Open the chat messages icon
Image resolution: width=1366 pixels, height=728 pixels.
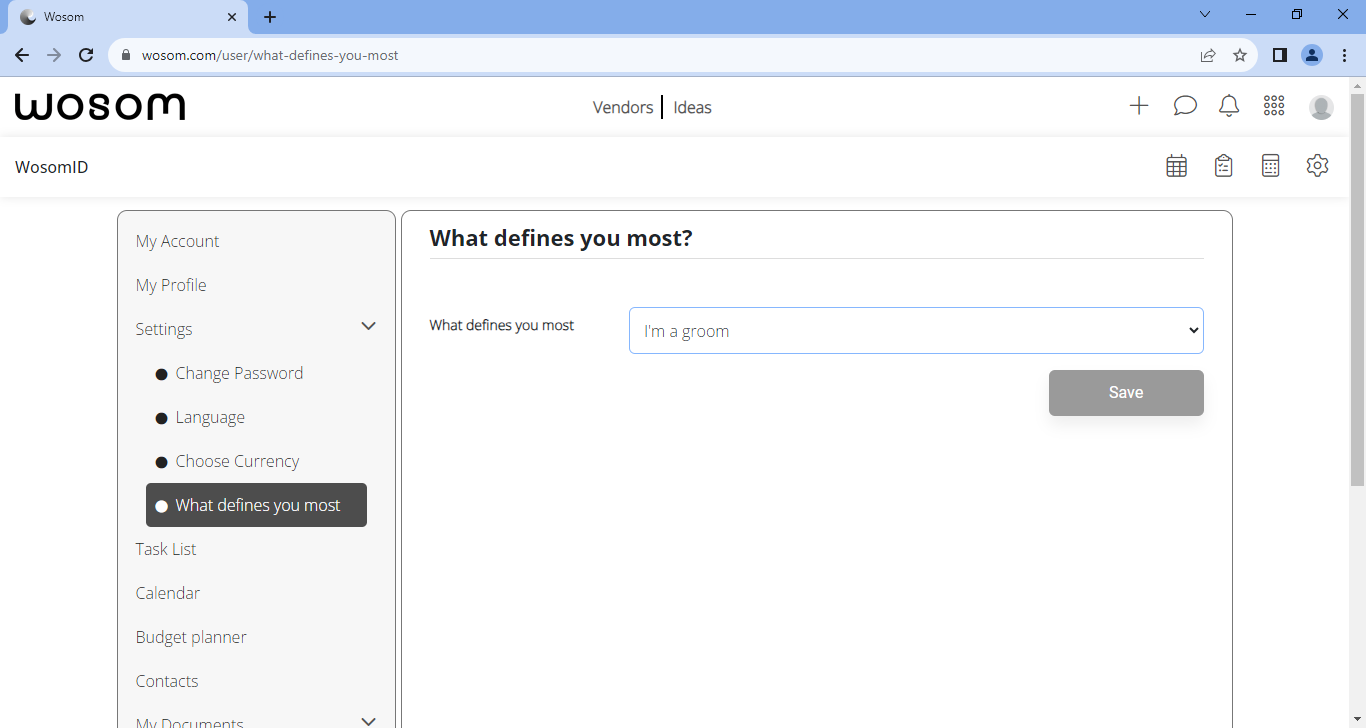coord(1184,105)
